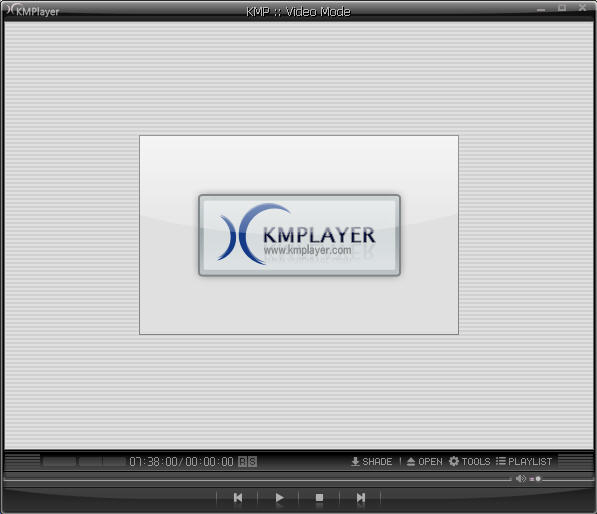The height and width of the screenshot is (514, 597).
Task: Click the www.kmplayer.com link text
Action: tap(308, 250)
